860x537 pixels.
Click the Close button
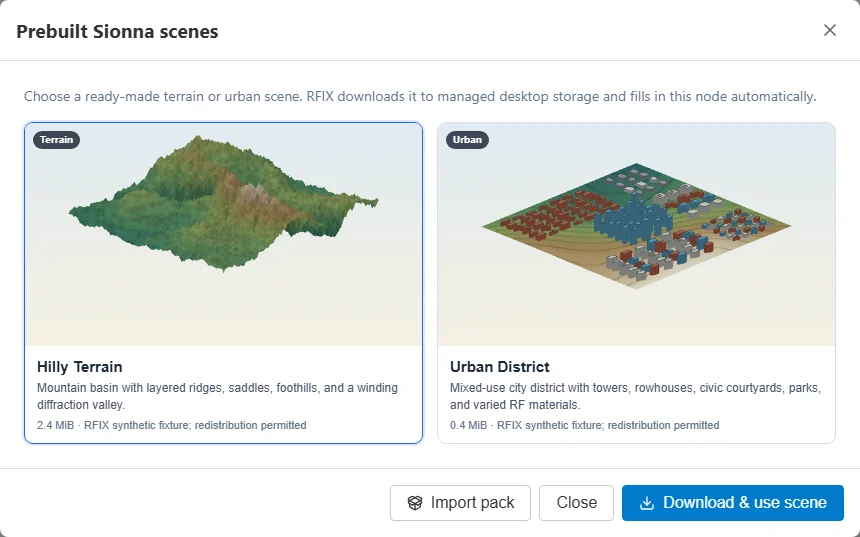(576, 502)
